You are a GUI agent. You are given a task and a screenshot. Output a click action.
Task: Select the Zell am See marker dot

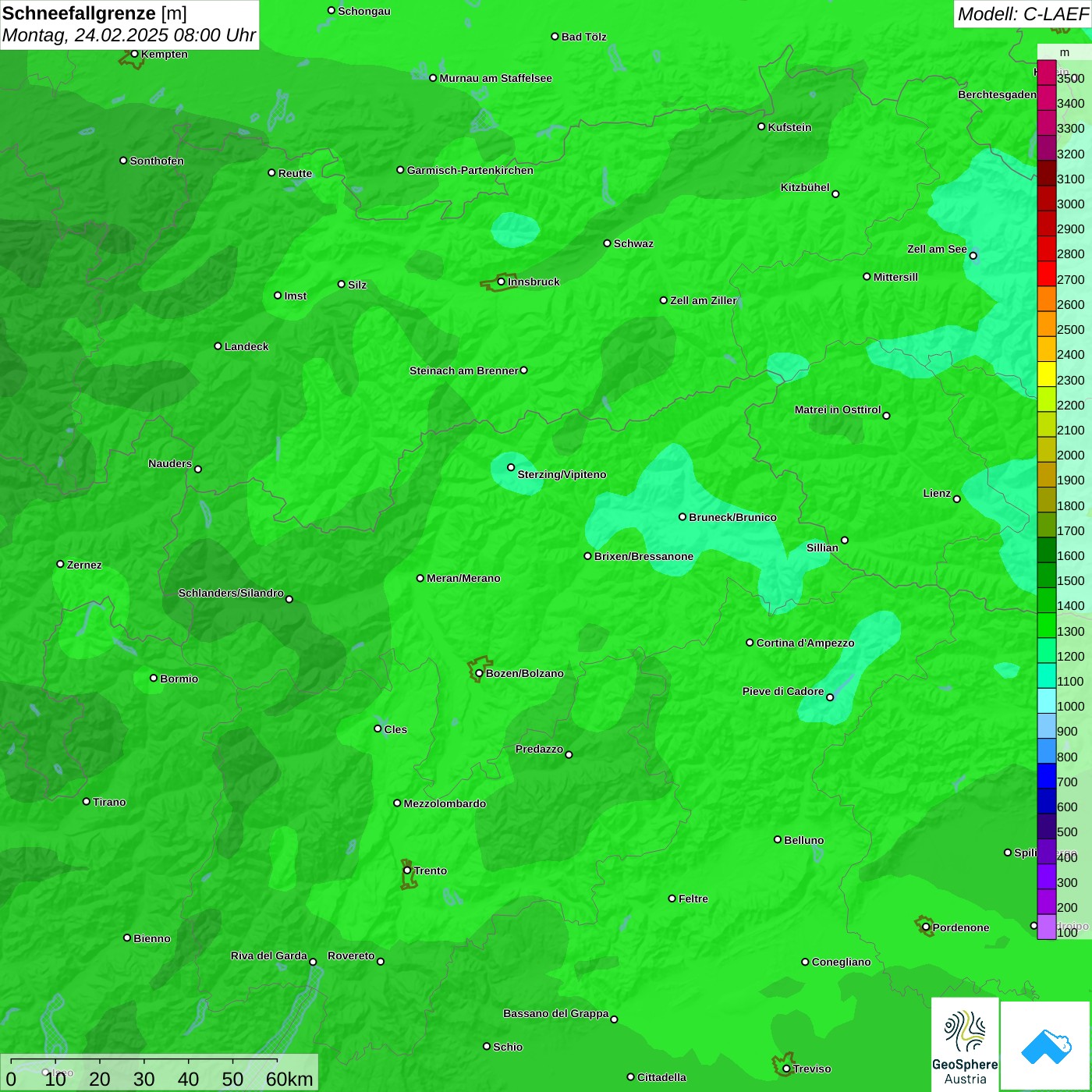(973, 255)
